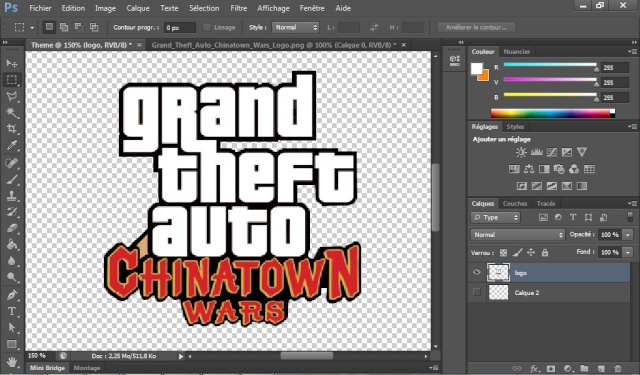This screenshot has height=375, width=640.
Task: Click the color spectrum ramp
Action: click(x=553, y=113)
